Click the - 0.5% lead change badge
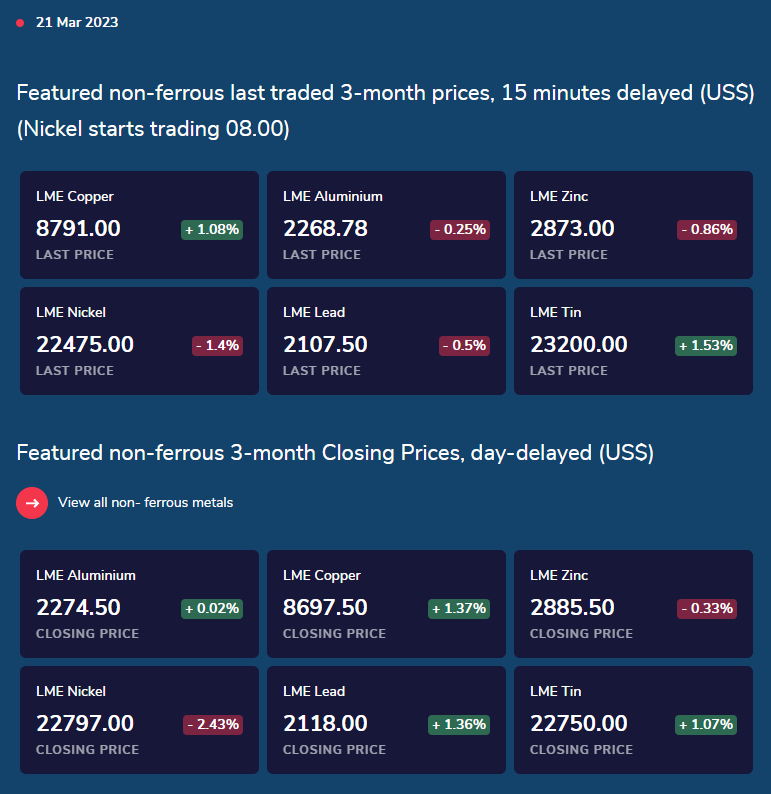771x794 pixels. [464, 345]
